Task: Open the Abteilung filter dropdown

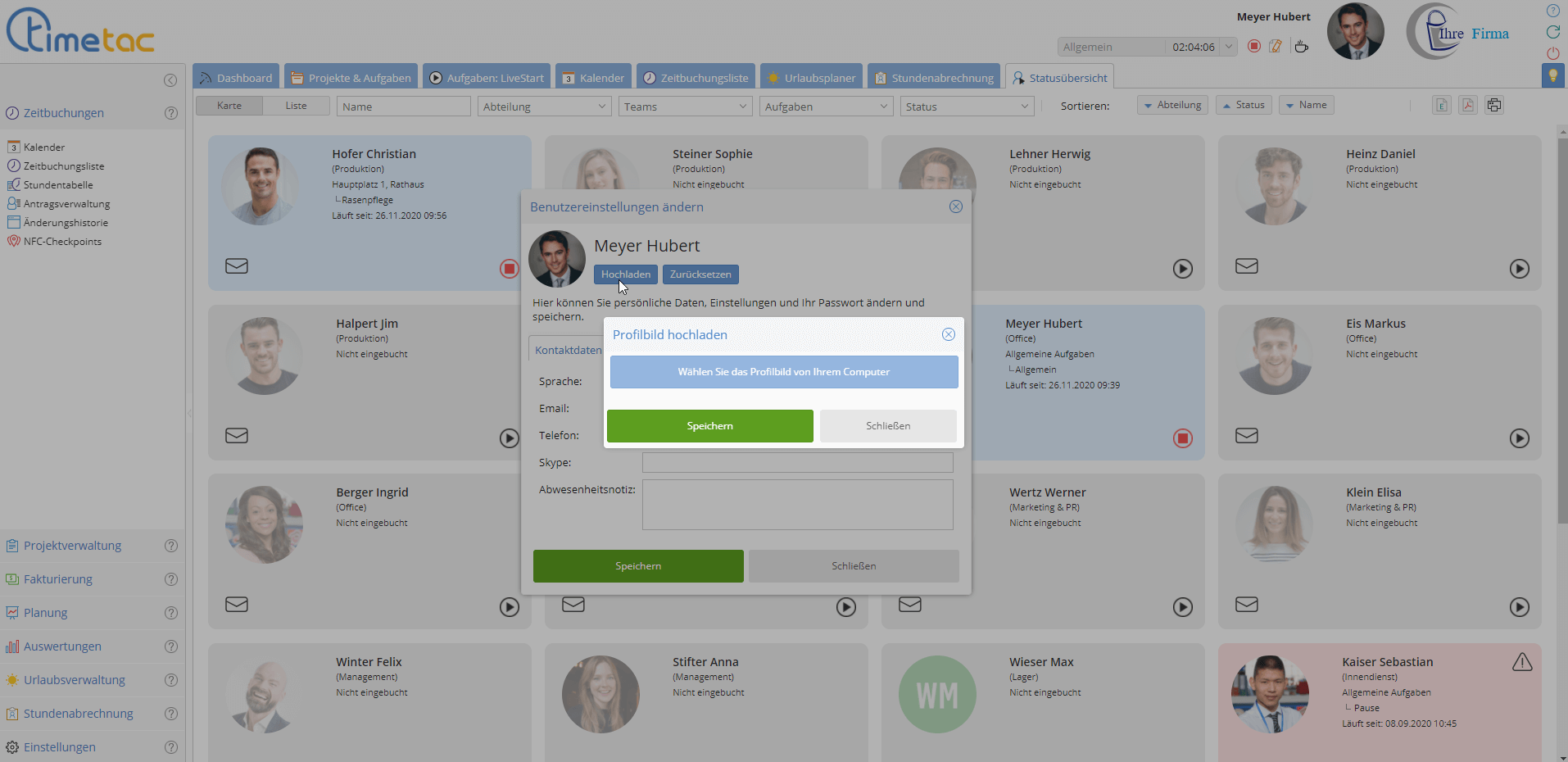Action: pyautogui.click(x=544, y=107)
